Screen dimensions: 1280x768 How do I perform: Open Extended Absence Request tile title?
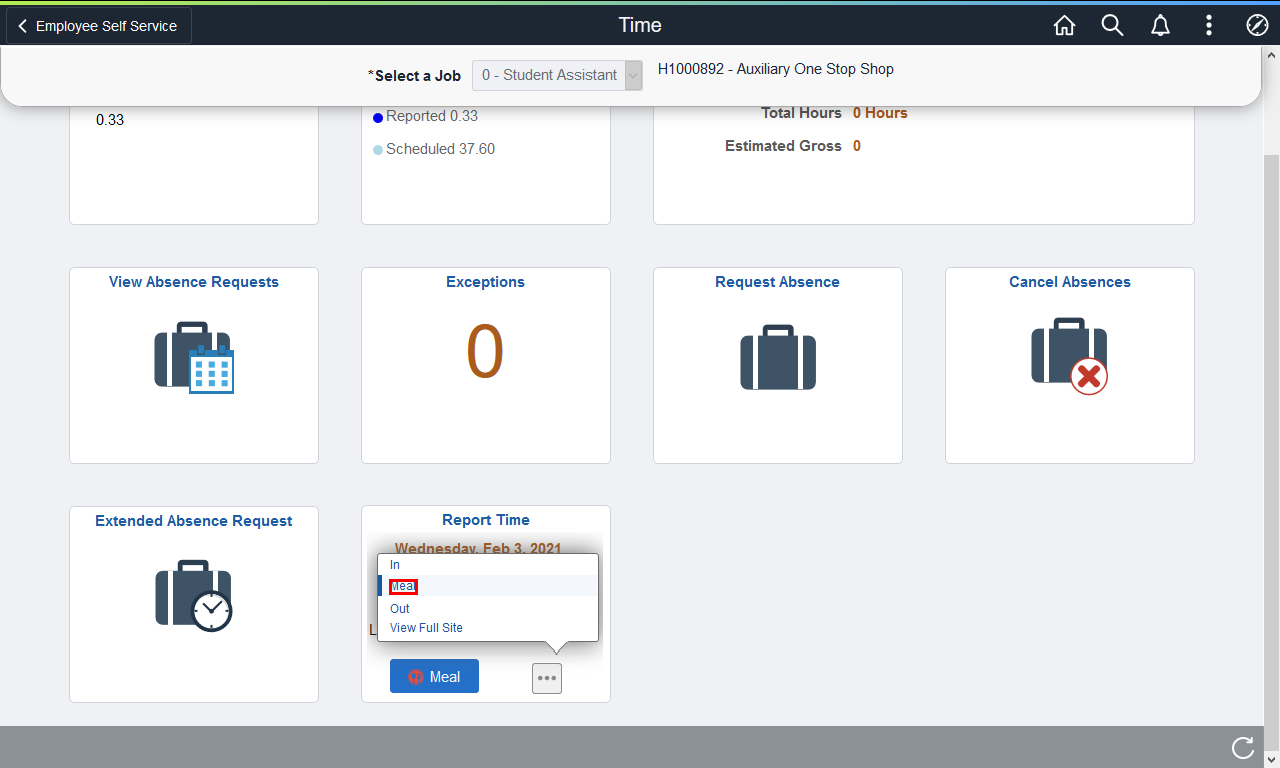pos(194,521)
